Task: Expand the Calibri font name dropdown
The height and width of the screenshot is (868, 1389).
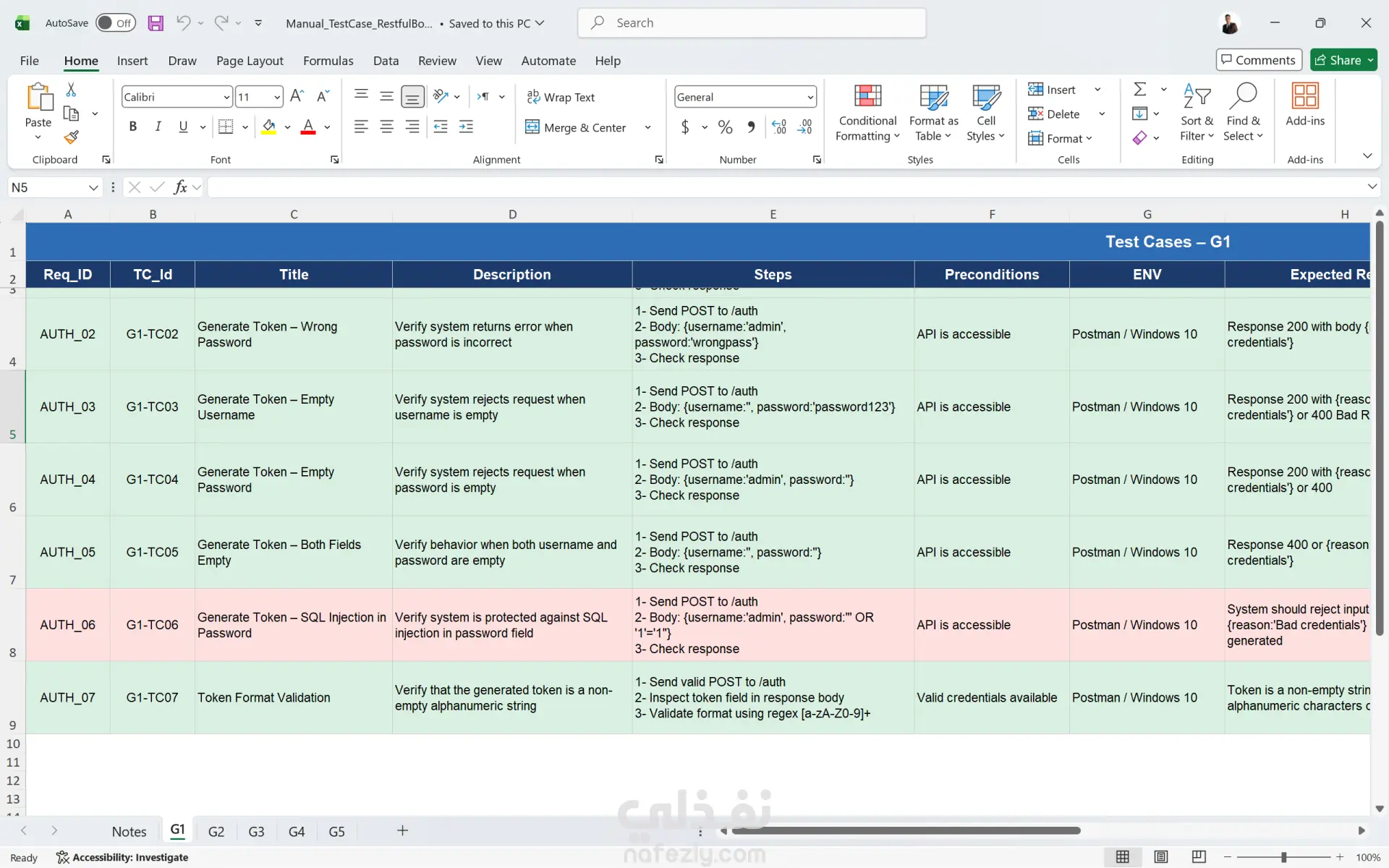Action: (x=226, y=97)
